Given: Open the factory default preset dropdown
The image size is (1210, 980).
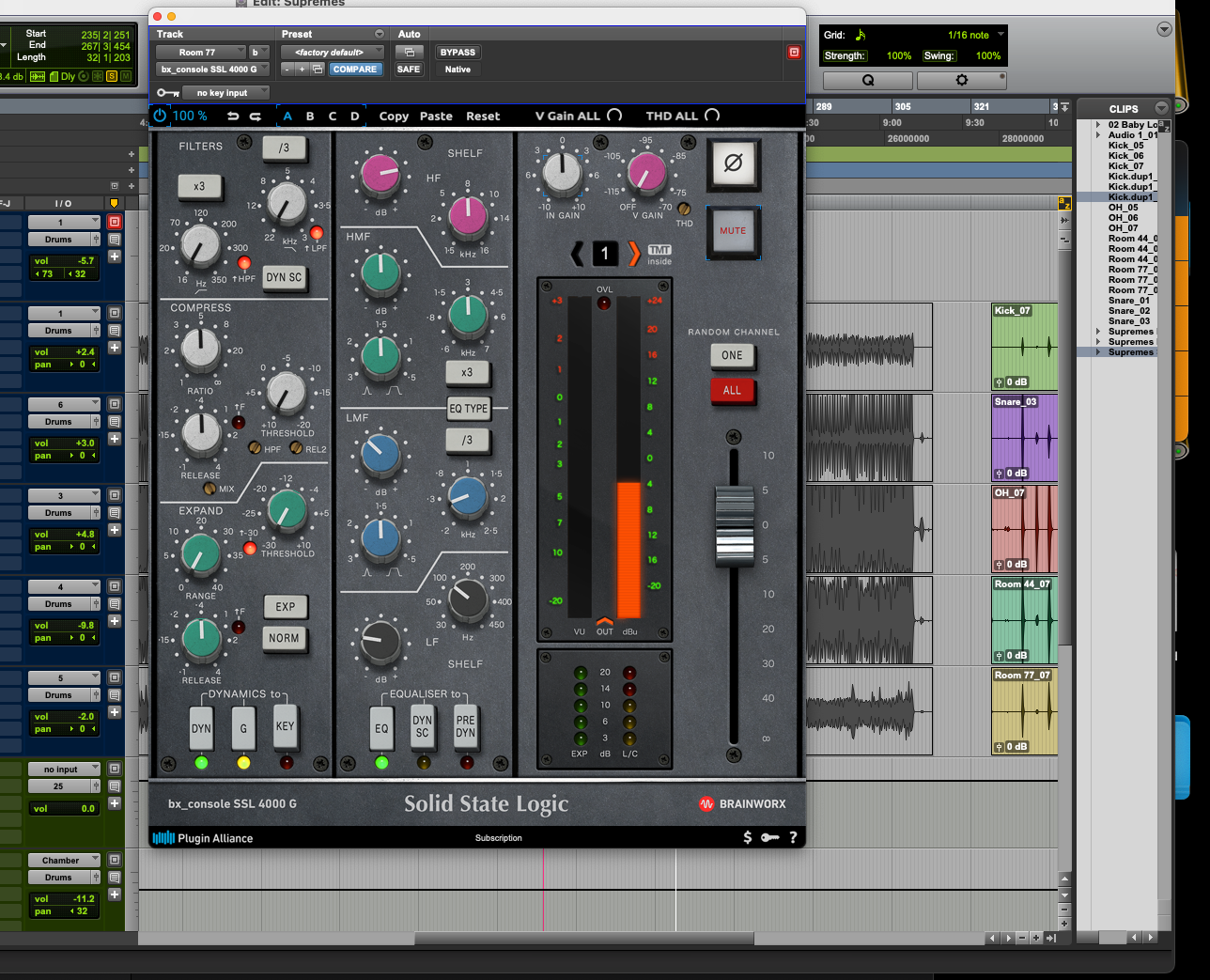Looking at the screenshot, I should pos(333,53).
